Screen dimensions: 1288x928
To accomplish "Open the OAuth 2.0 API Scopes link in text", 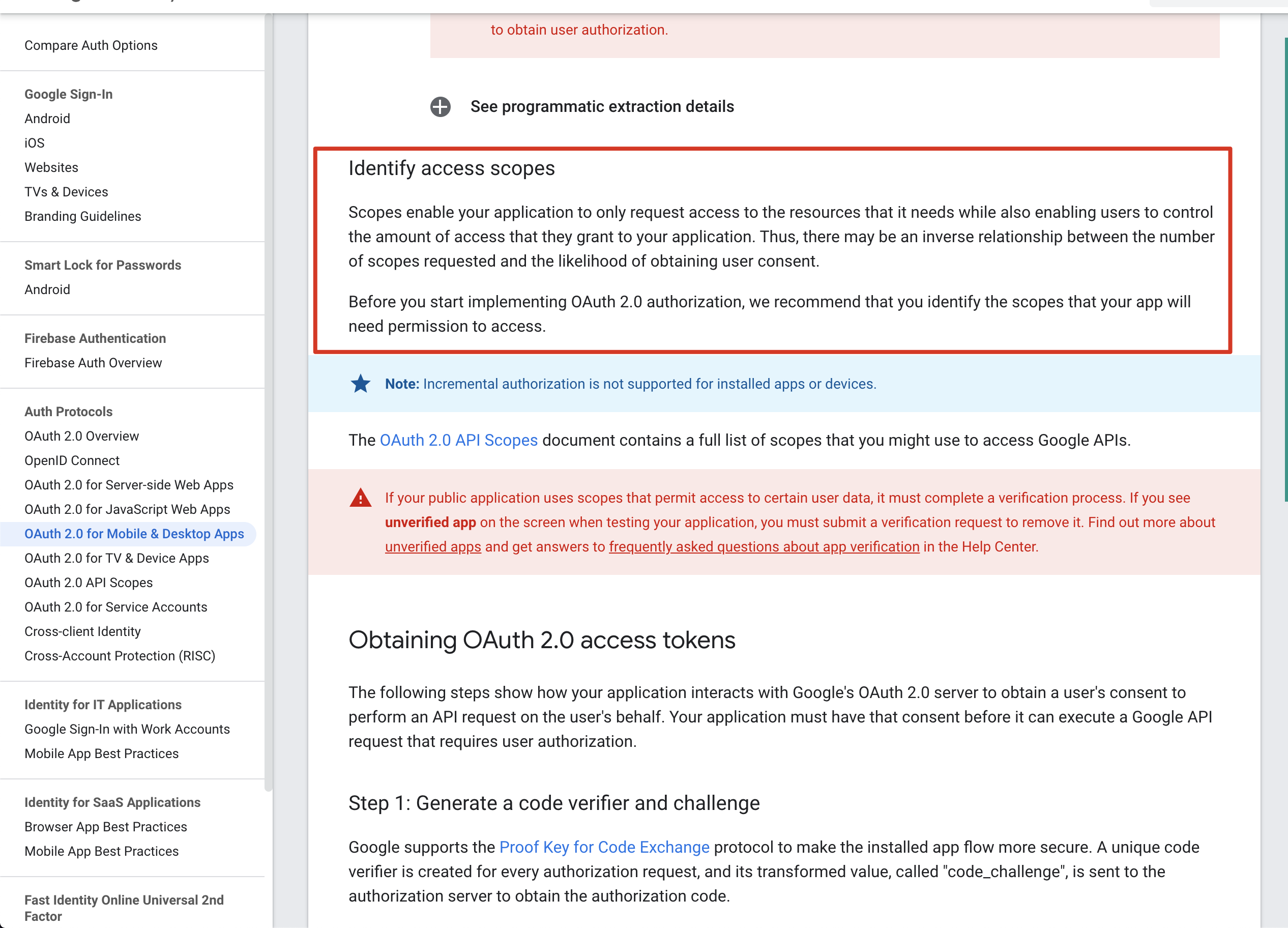I will click(458, 440).
